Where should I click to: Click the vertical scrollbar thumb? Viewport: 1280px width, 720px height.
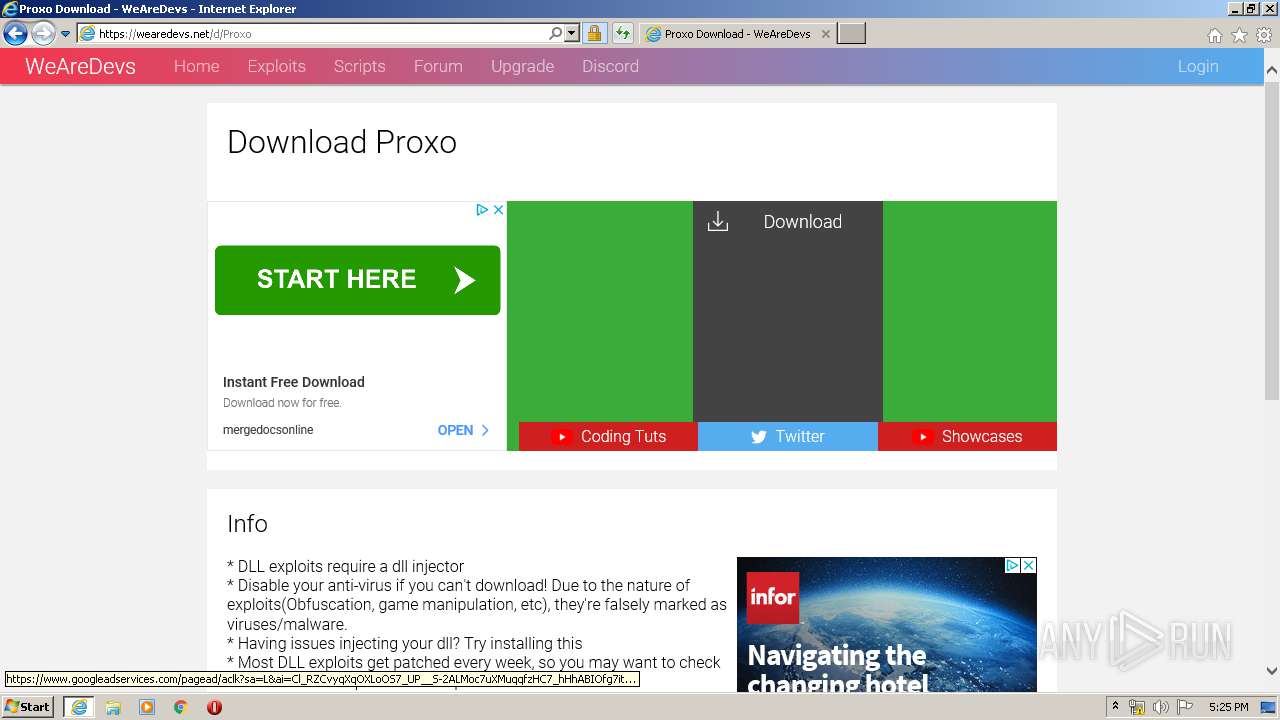pyautogui.click(x=1272, y=240)
